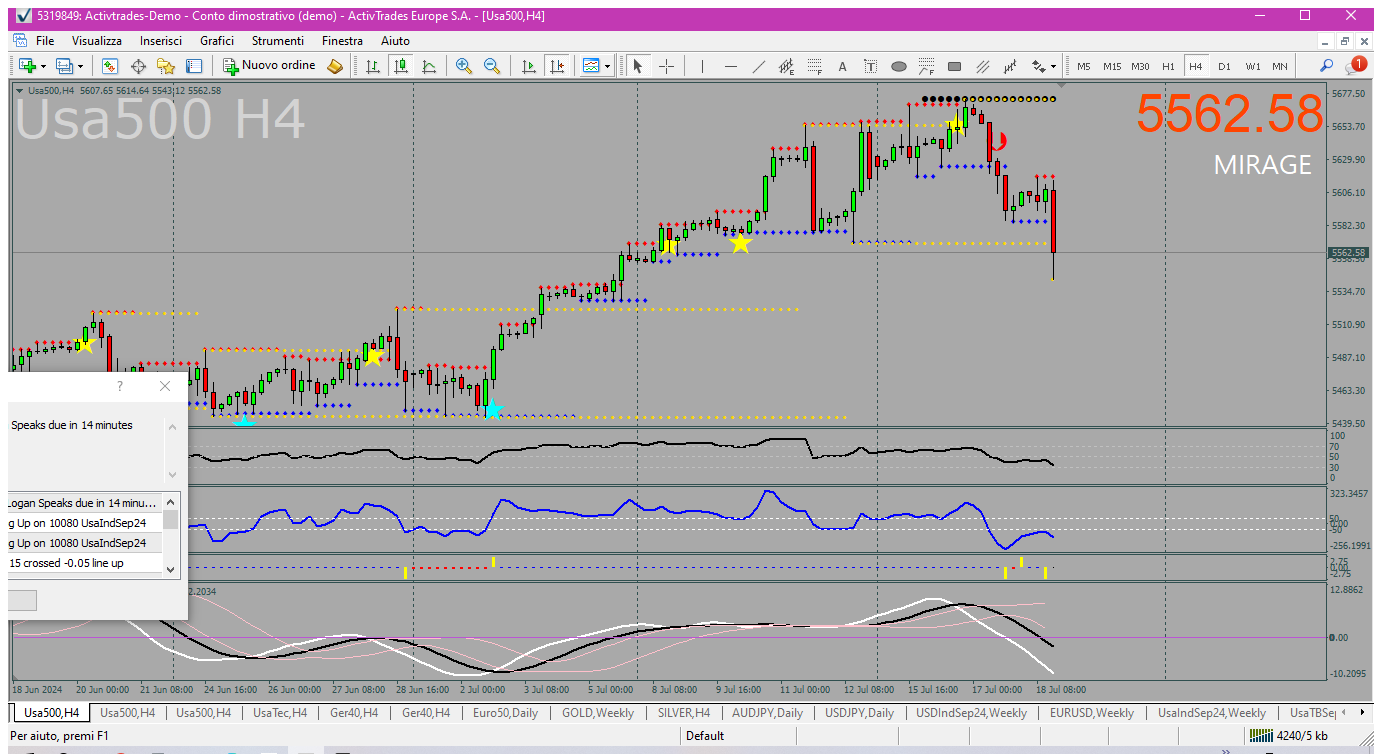1382x754 pixels.
Task: Select the Andrews pitchfork tool
Action: coord(1010,66)
